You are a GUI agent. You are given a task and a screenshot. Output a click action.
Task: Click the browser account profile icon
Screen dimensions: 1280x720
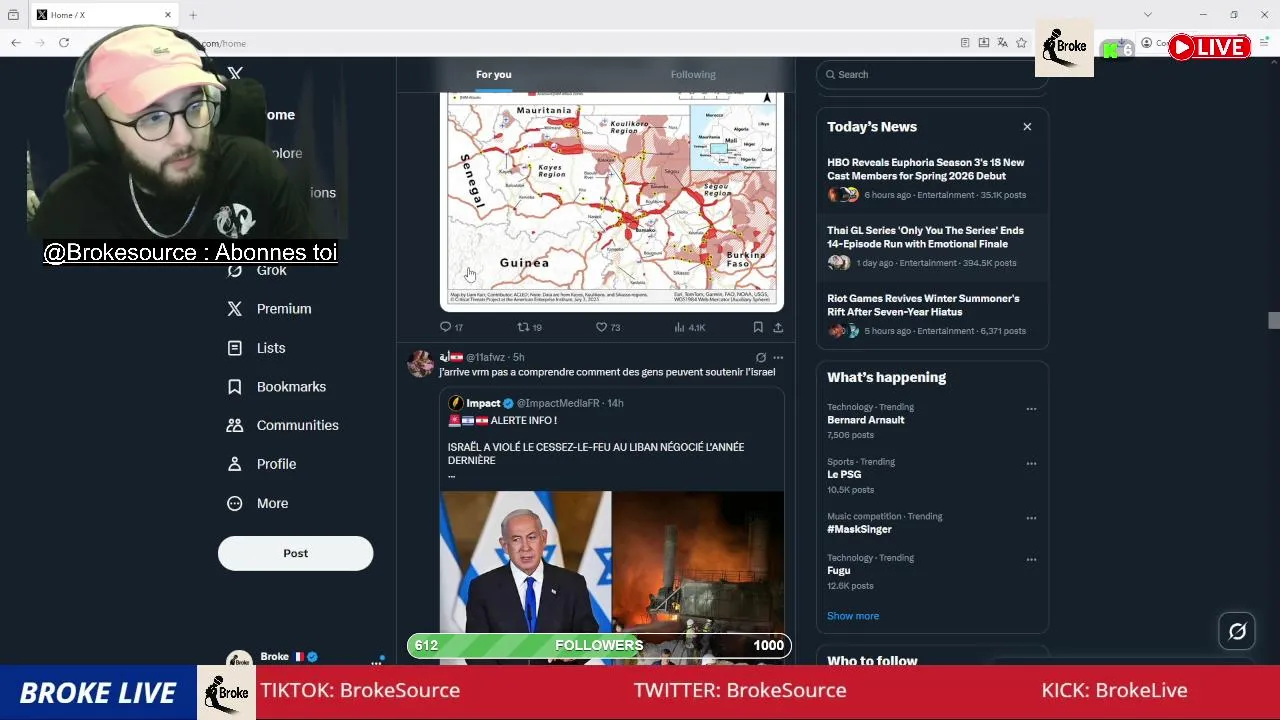click(x=1147, y=43)
